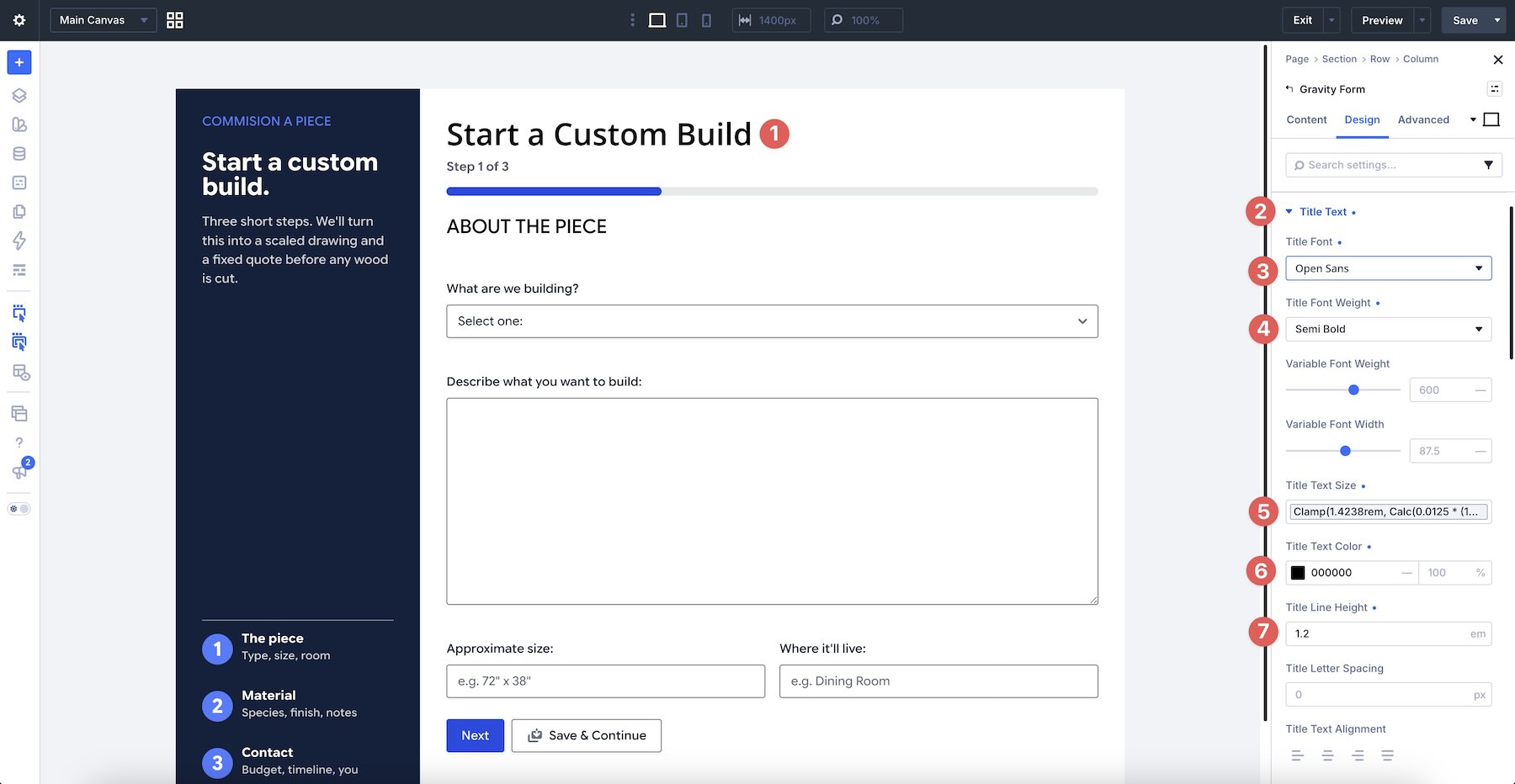Click the 100% zoom field

coord(864,20)
